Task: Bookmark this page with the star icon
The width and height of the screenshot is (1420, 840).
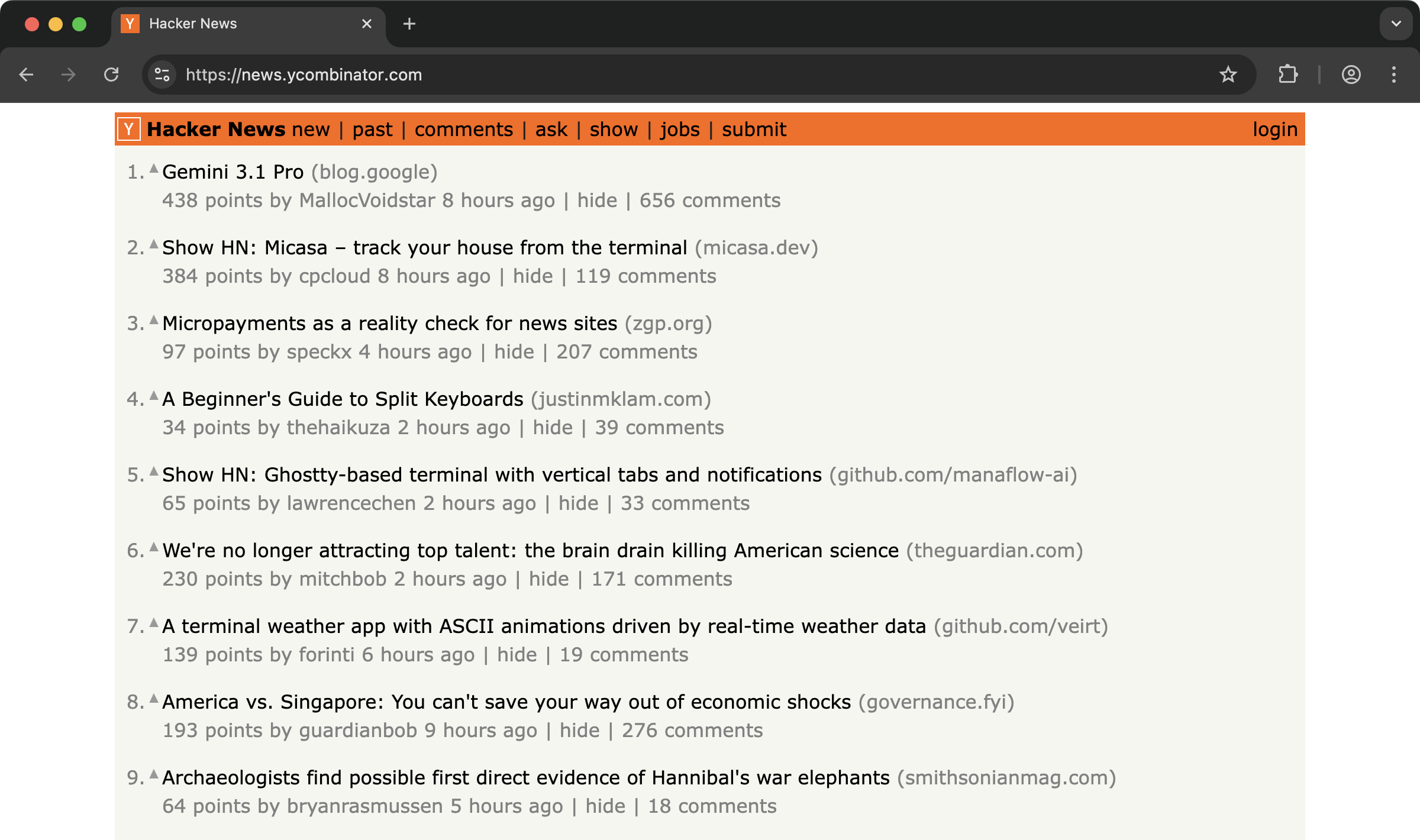Action: point(1228,75)
